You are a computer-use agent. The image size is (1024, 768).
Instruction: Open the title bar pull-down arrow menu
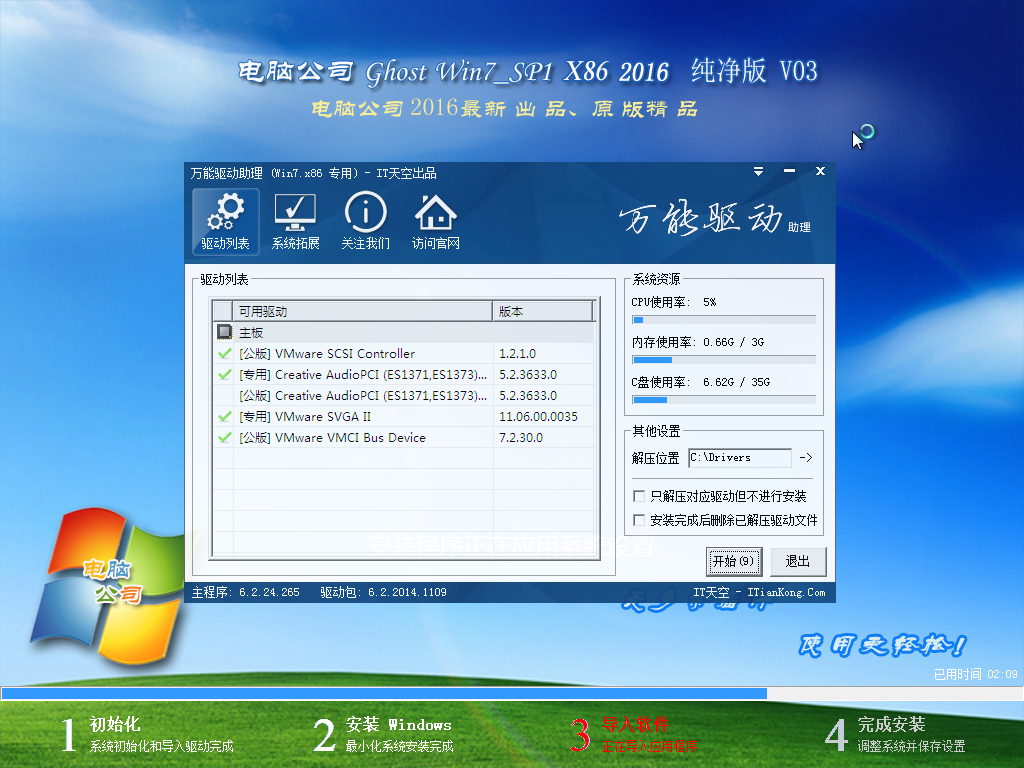pyautogui.click(x=758, y=171)
